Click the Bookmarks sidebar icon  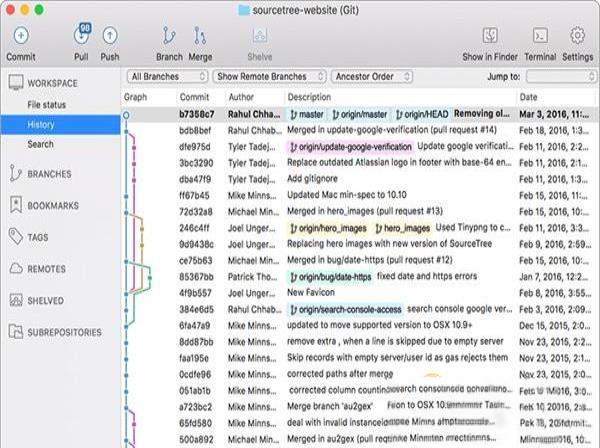16,205
